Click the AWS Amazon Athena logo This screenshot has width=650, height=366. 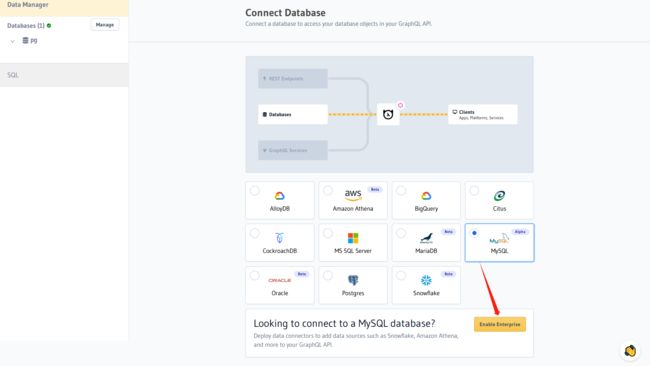(x=353, y=195)
